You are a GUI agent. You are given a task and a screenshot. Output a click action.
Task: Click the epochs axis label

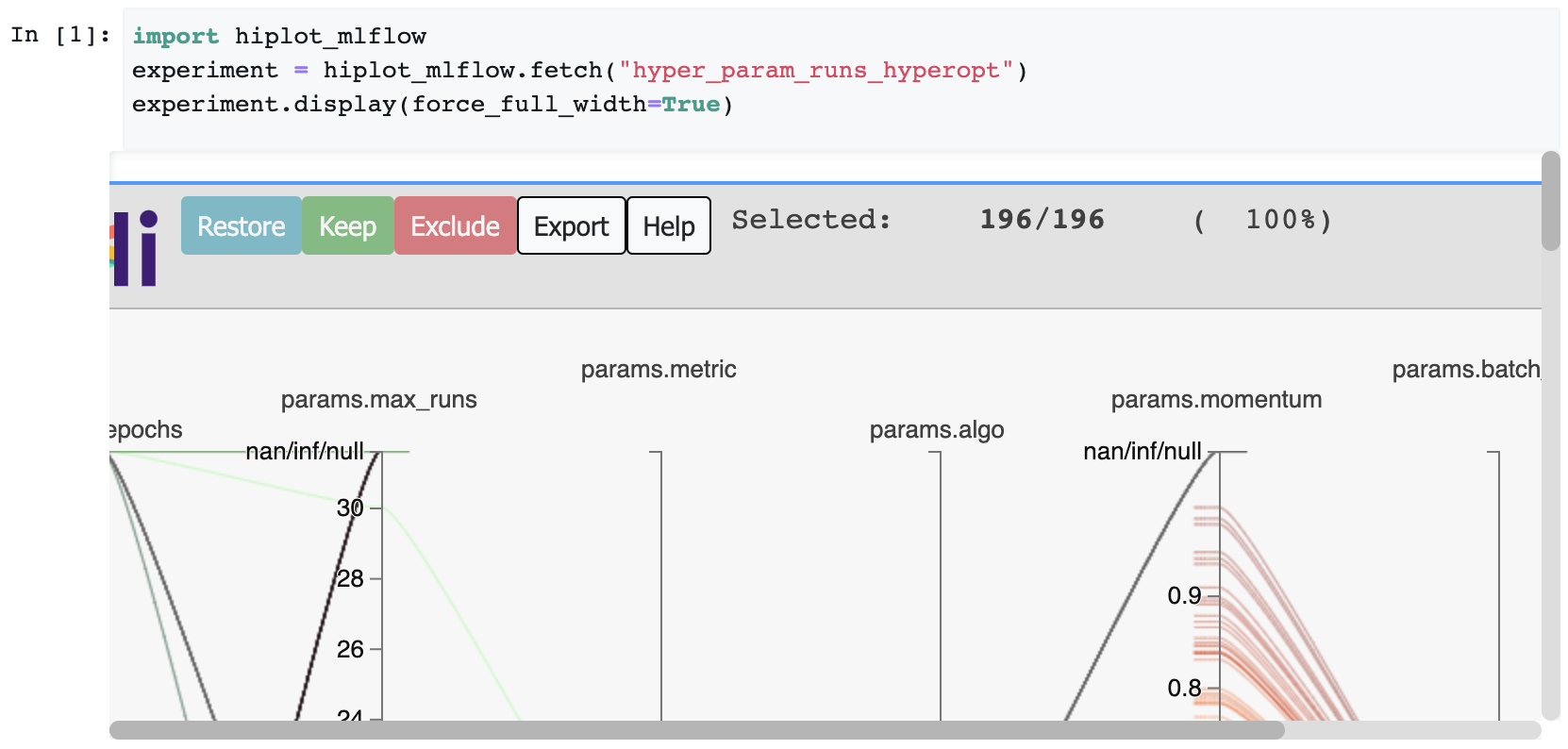(146, 430)
